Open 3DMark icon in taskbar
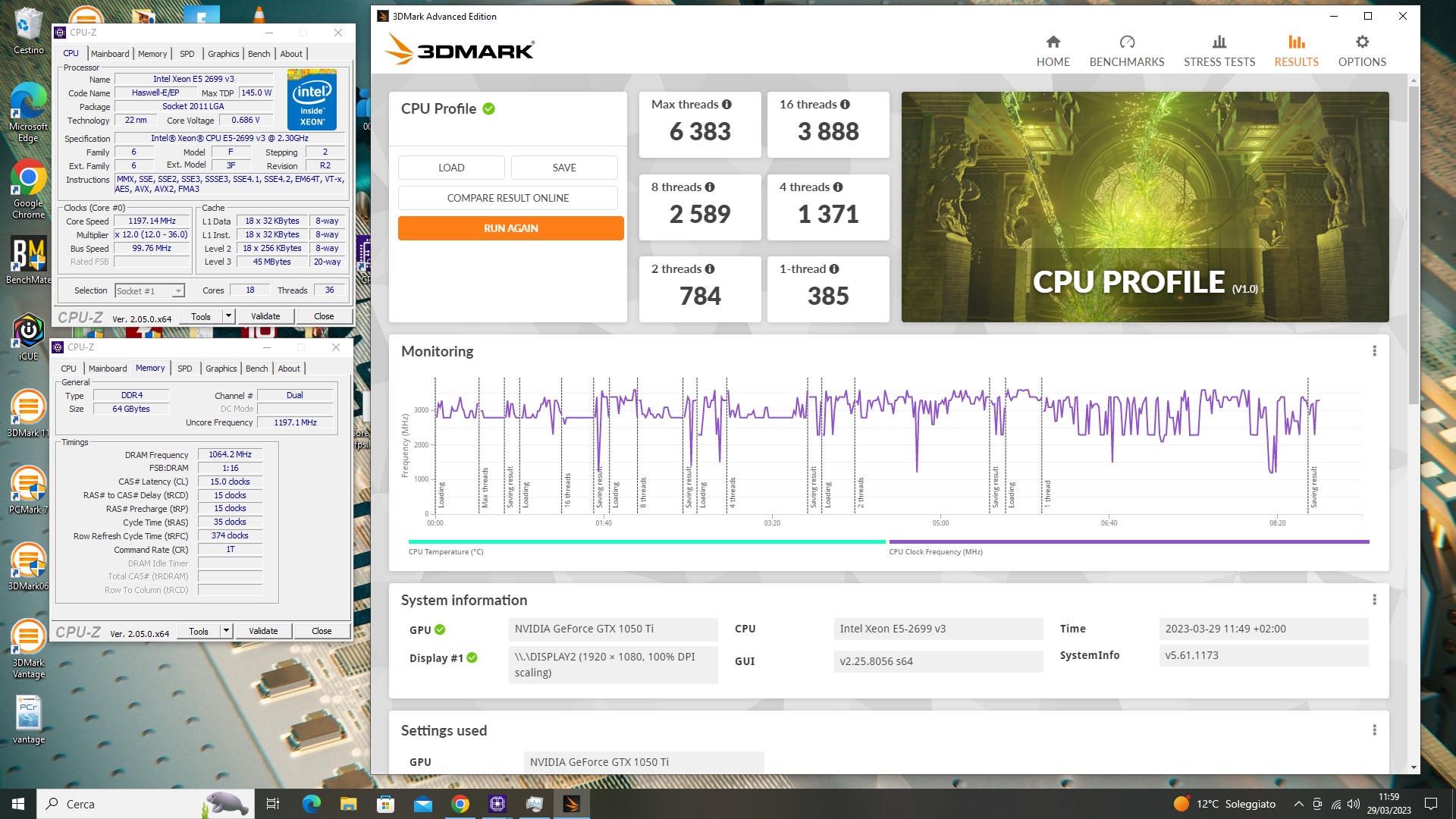 (572, 804)
